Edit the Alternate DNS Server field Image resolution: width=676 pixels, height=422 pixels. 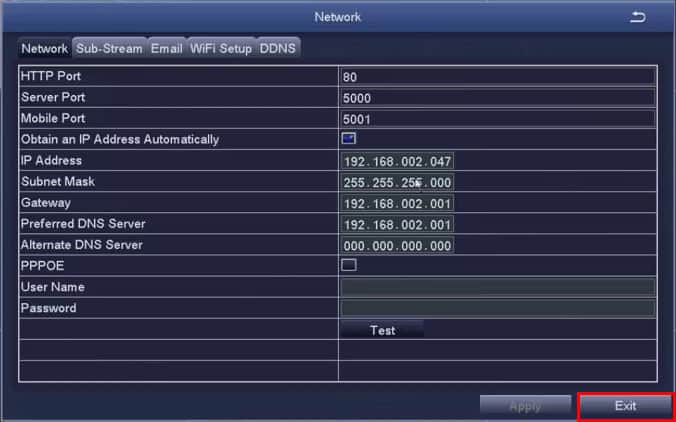point(397,245)
